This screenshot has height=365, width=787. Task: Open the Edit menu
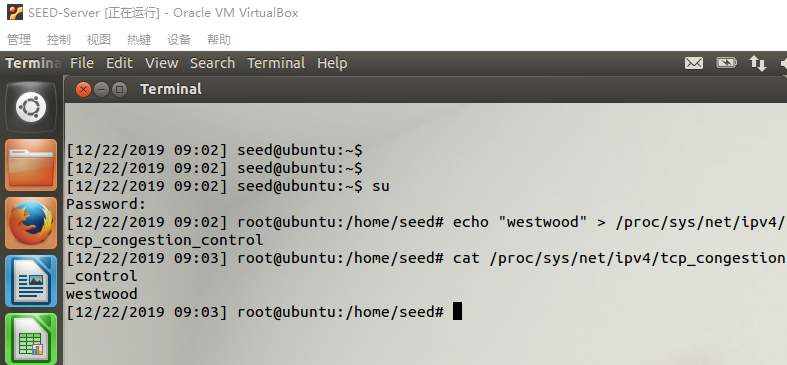[119, 63]
